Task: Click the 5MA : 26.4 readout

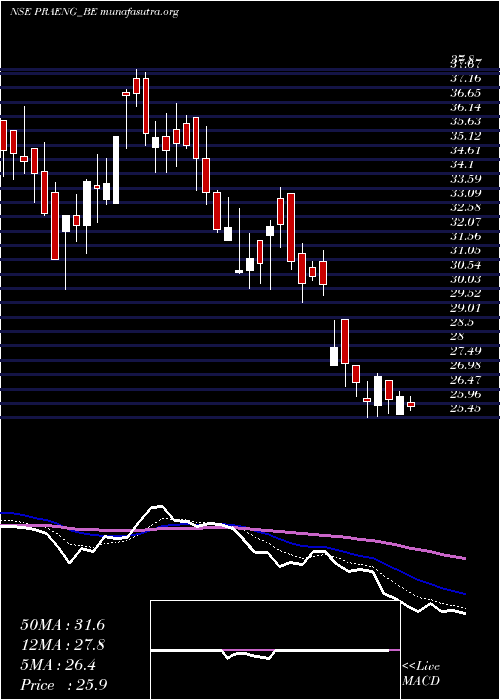Action: 58,665
